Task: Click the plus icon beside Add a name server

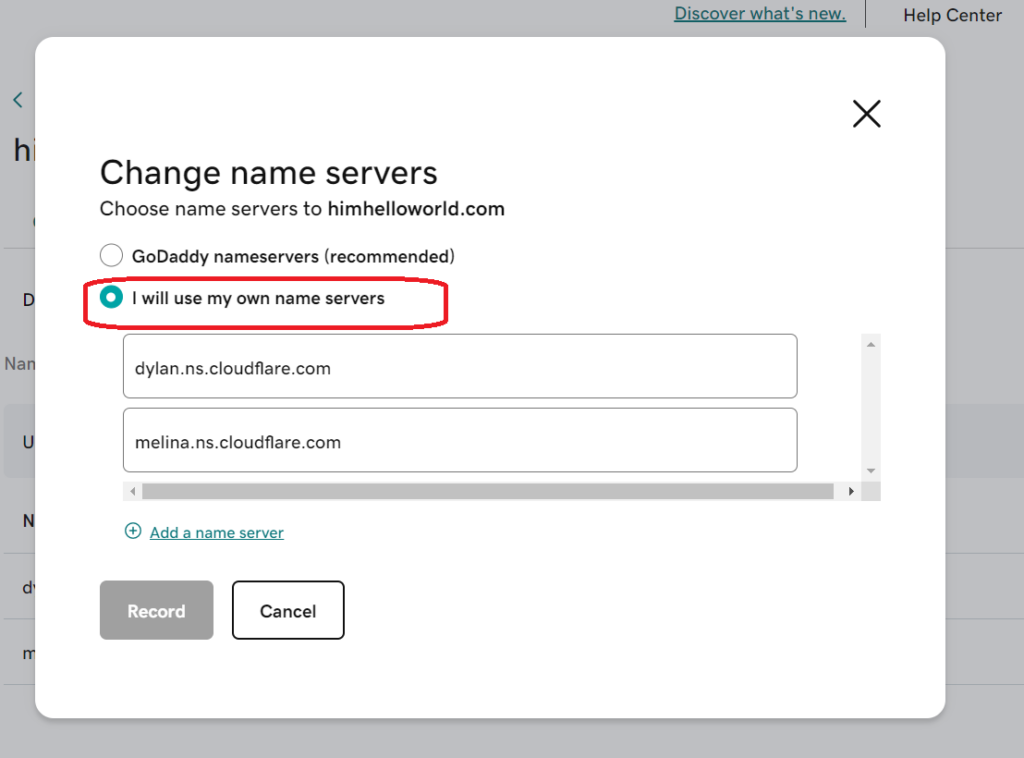Action: point(133,532)
